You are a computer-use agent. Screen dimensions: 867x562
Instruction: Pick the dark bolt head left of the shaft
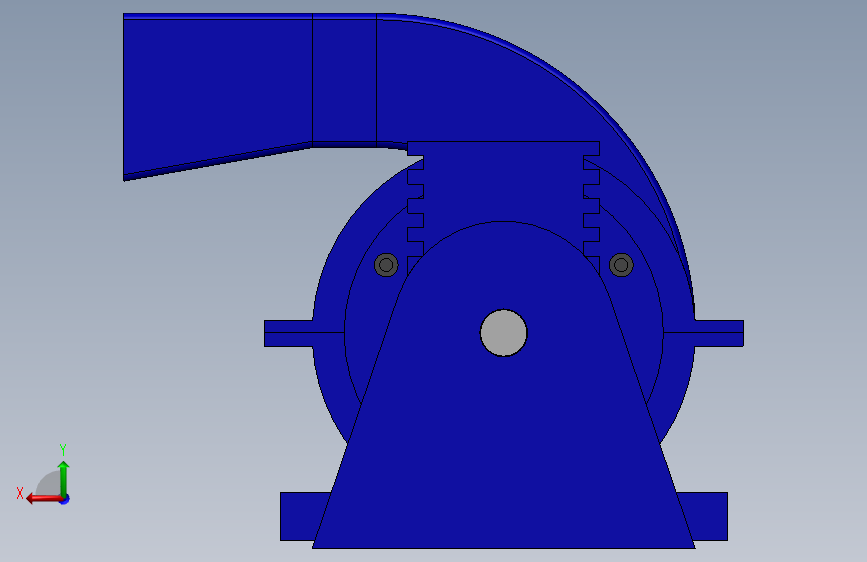click(386, 265)
